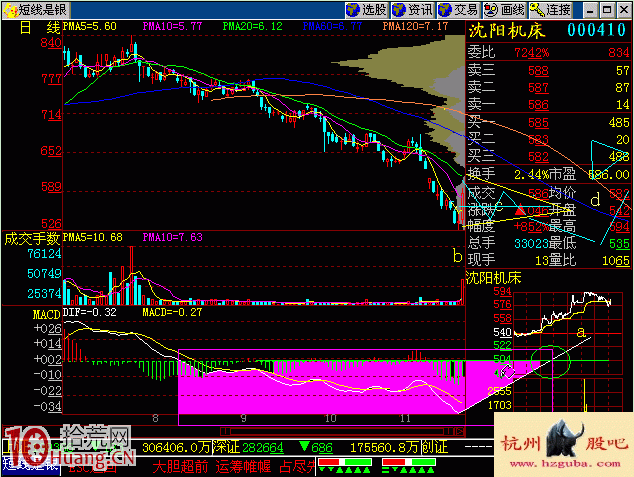Screen dimensions: 634x477
Task: Select the PMA120=7.17 moving average label
Action: point(415,27)
